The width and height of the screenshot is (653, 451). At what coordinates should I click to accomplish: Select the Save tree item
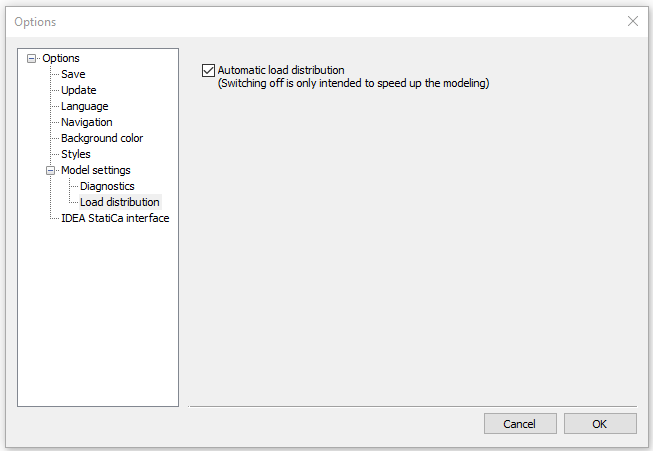(x=73, y=74)
